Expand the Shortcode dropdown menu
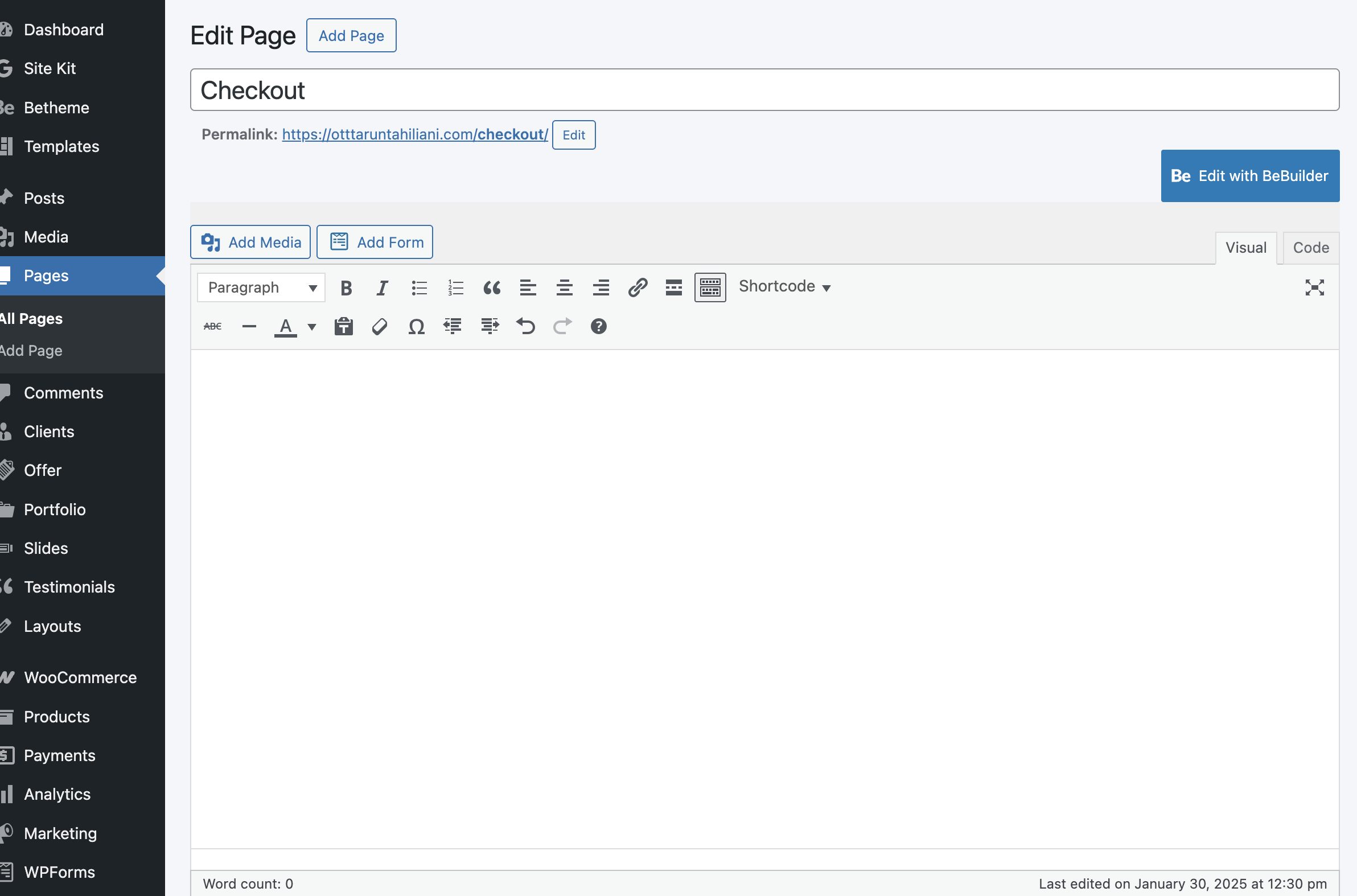1357x896 pixels. click(784, 287)
